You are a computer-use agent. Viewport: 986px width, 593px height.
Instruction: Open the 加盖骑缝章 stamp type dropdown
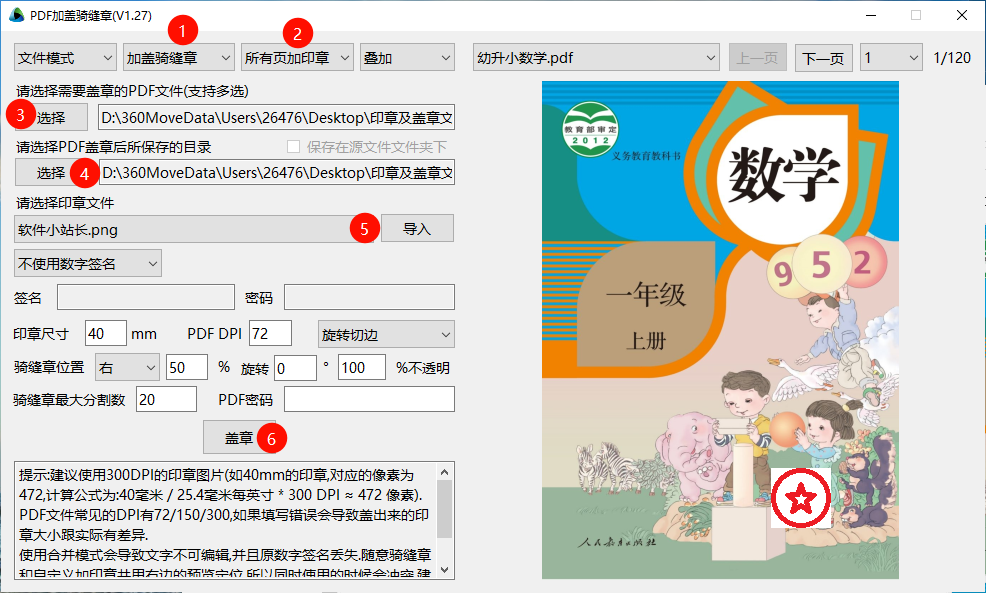pos(179,58)
